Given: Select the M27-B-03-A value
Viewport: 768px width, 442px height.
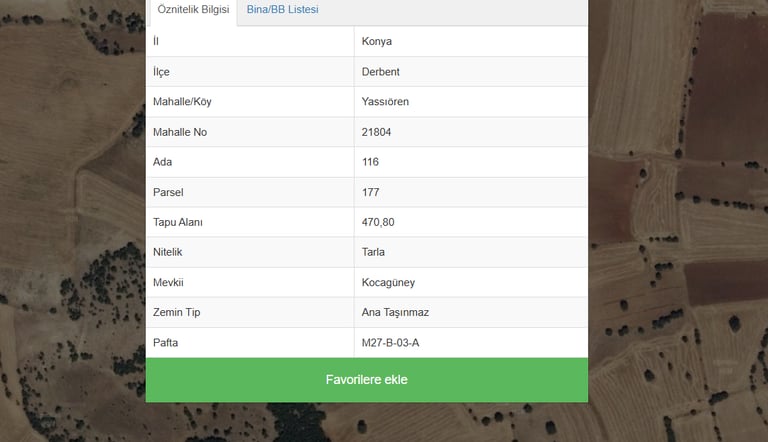Looking at the screenshot, I should click(390, 343).
